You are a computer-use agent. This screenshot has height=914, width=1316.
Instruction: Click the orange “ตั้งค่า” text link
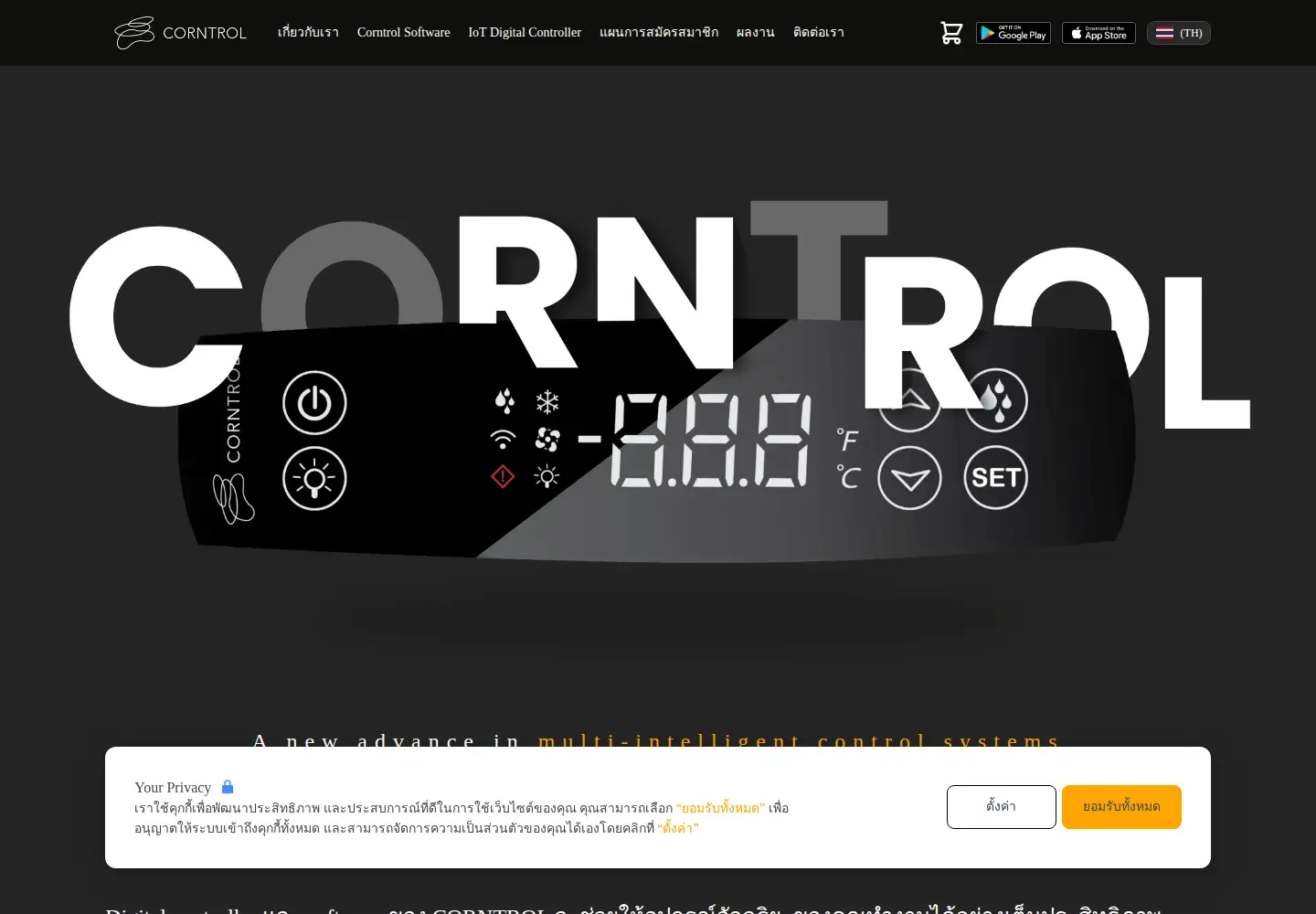(x=677, y=828)
